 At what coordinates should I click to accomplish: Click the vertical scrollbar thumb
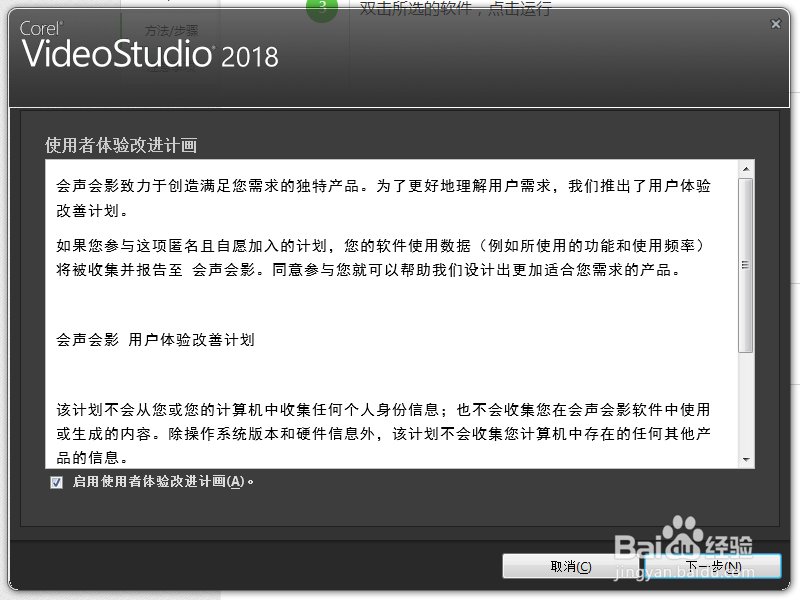tap(746, 265)
